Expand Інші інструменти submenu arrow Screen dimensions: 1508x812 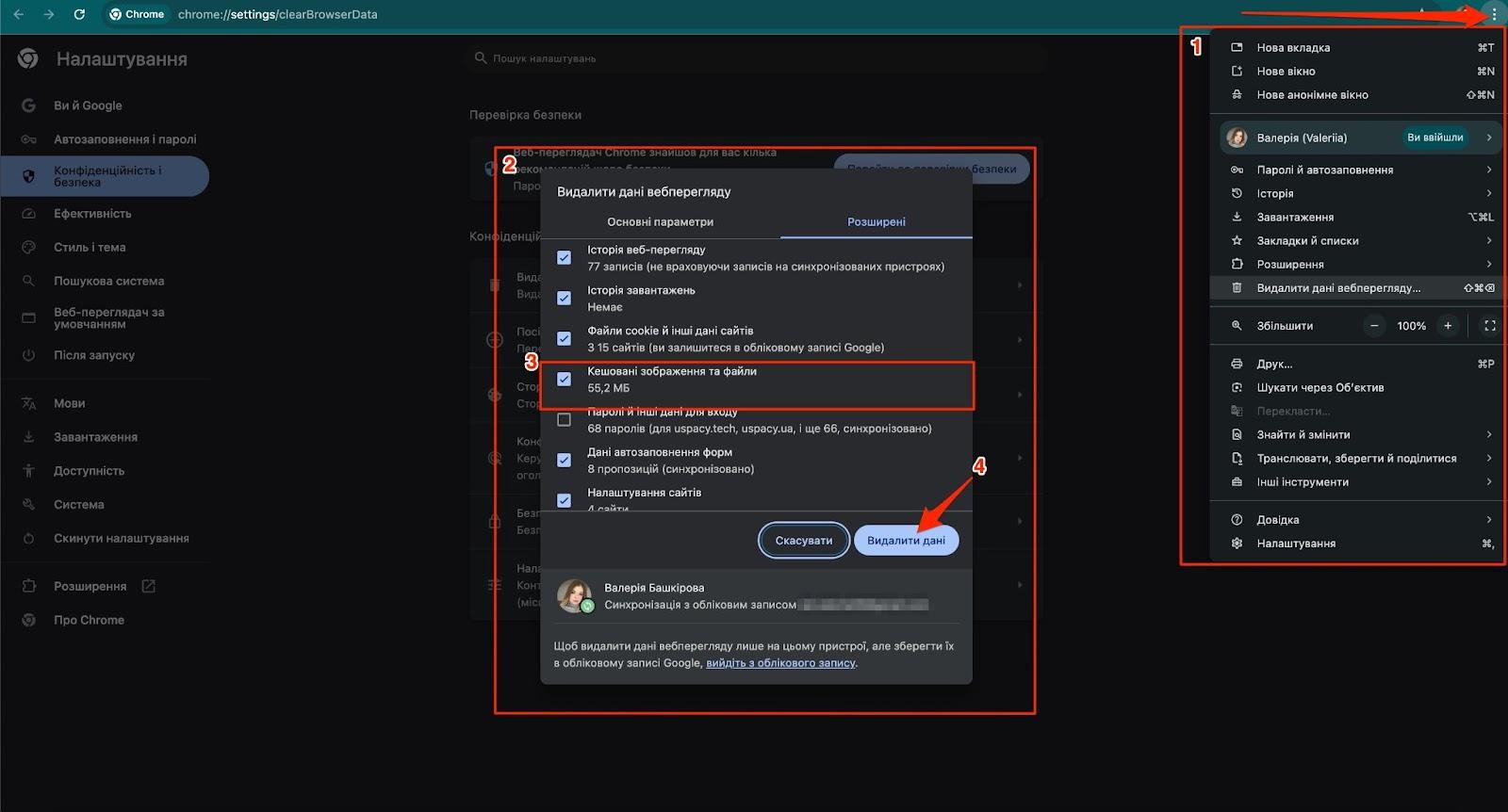(1489, 482)
